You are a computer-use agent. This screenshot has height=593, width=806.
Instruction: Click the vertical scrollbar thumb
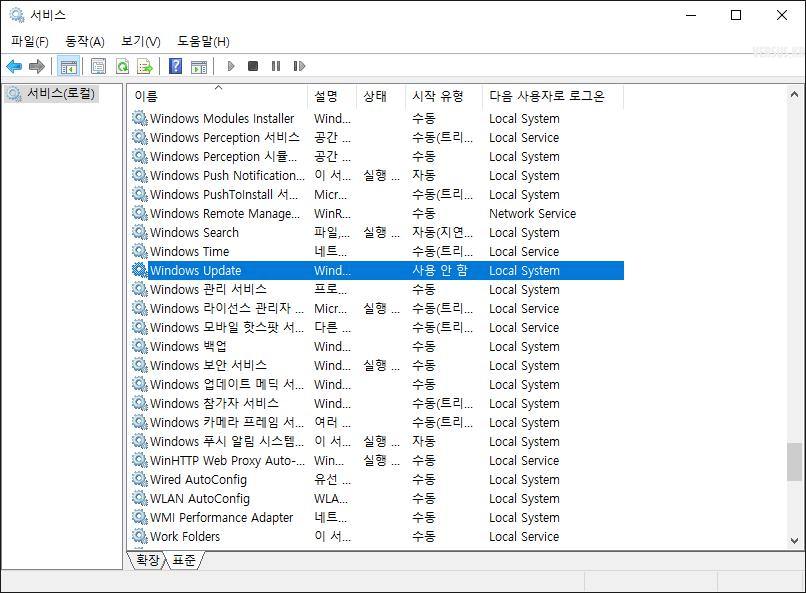pos(794,461)
